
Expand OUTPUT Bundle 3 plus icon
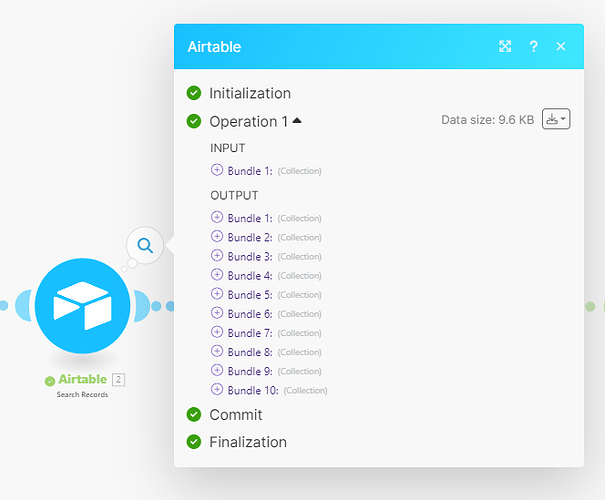217,255
